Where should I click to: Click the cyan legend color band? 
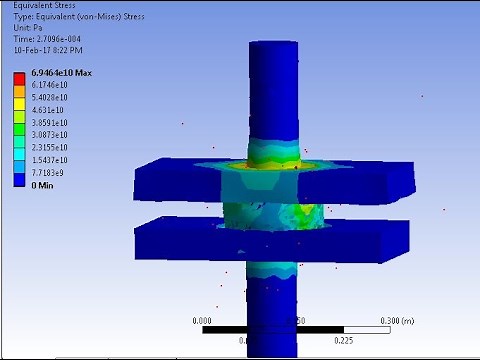click(19, 155)
